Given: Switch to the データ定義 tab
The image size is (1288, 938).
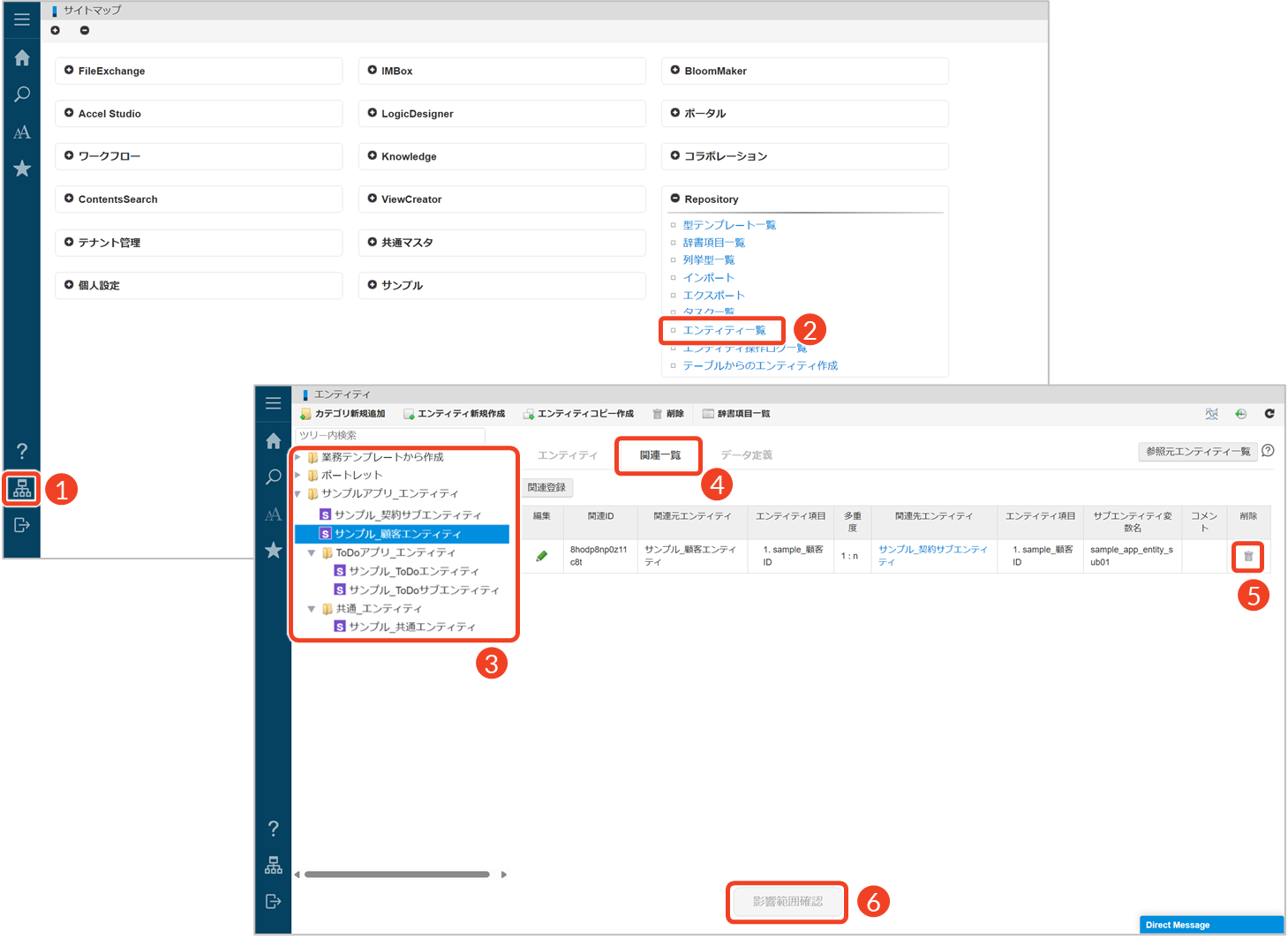Looking at the screenshot, I should click(x=746, y=455).
